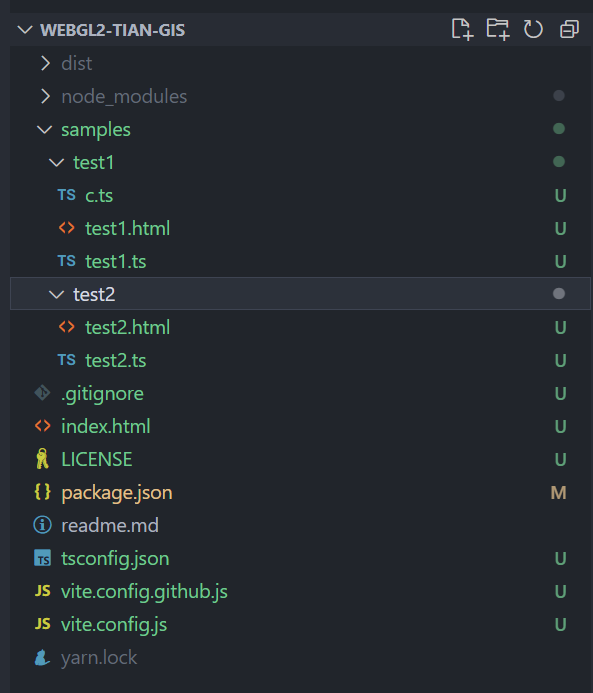Click the JS icon beside vite.config.github.js
593x693 pixels.
(x=43, y=591)
